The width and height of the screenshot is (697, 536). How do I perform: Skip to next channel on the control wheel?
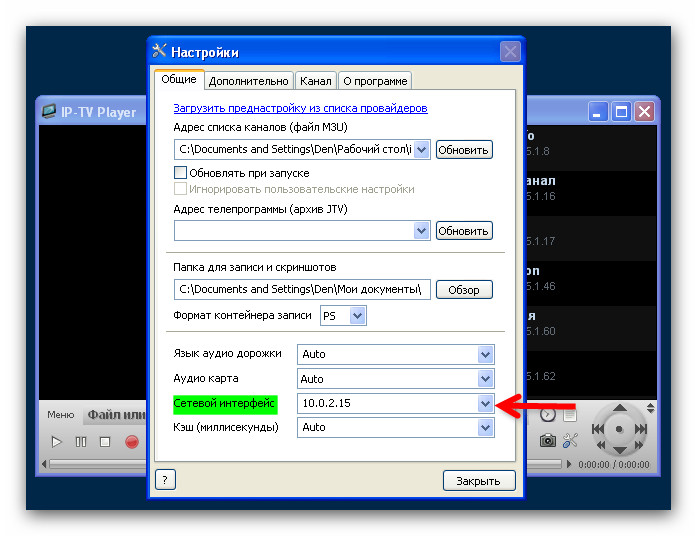point(641,429)
